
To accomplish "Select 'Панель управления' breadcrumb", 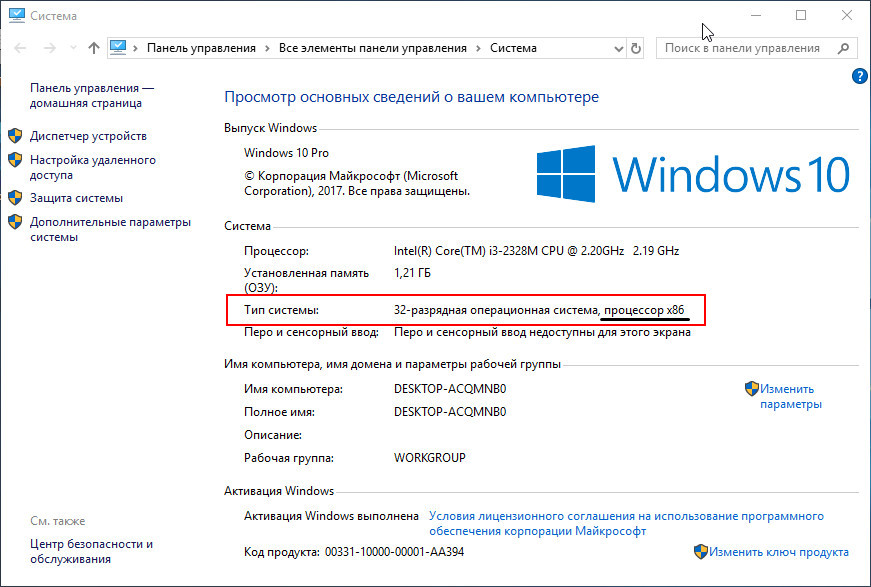I will (201, 48).
